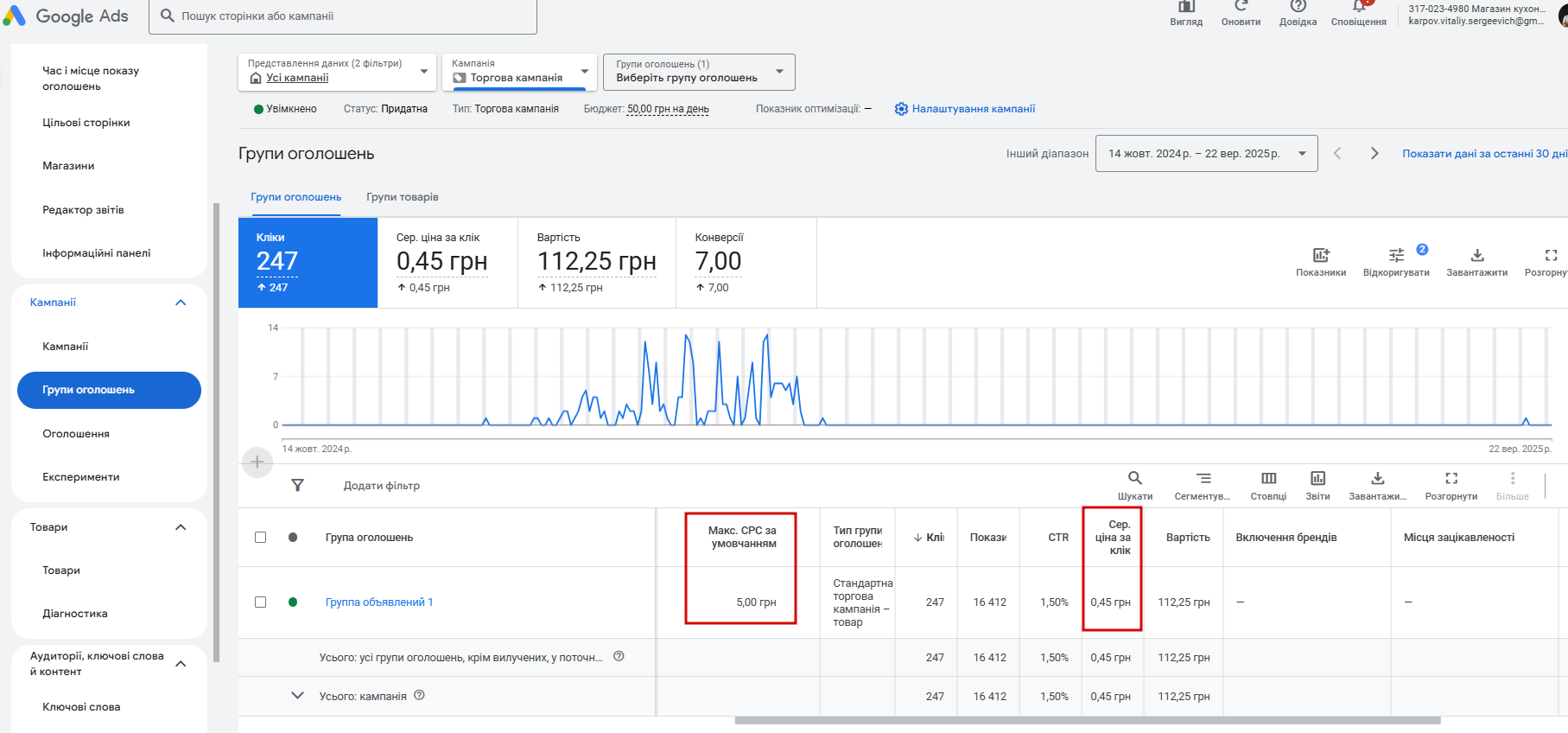Click the Оновити refresh icon

click(1241, 7)
